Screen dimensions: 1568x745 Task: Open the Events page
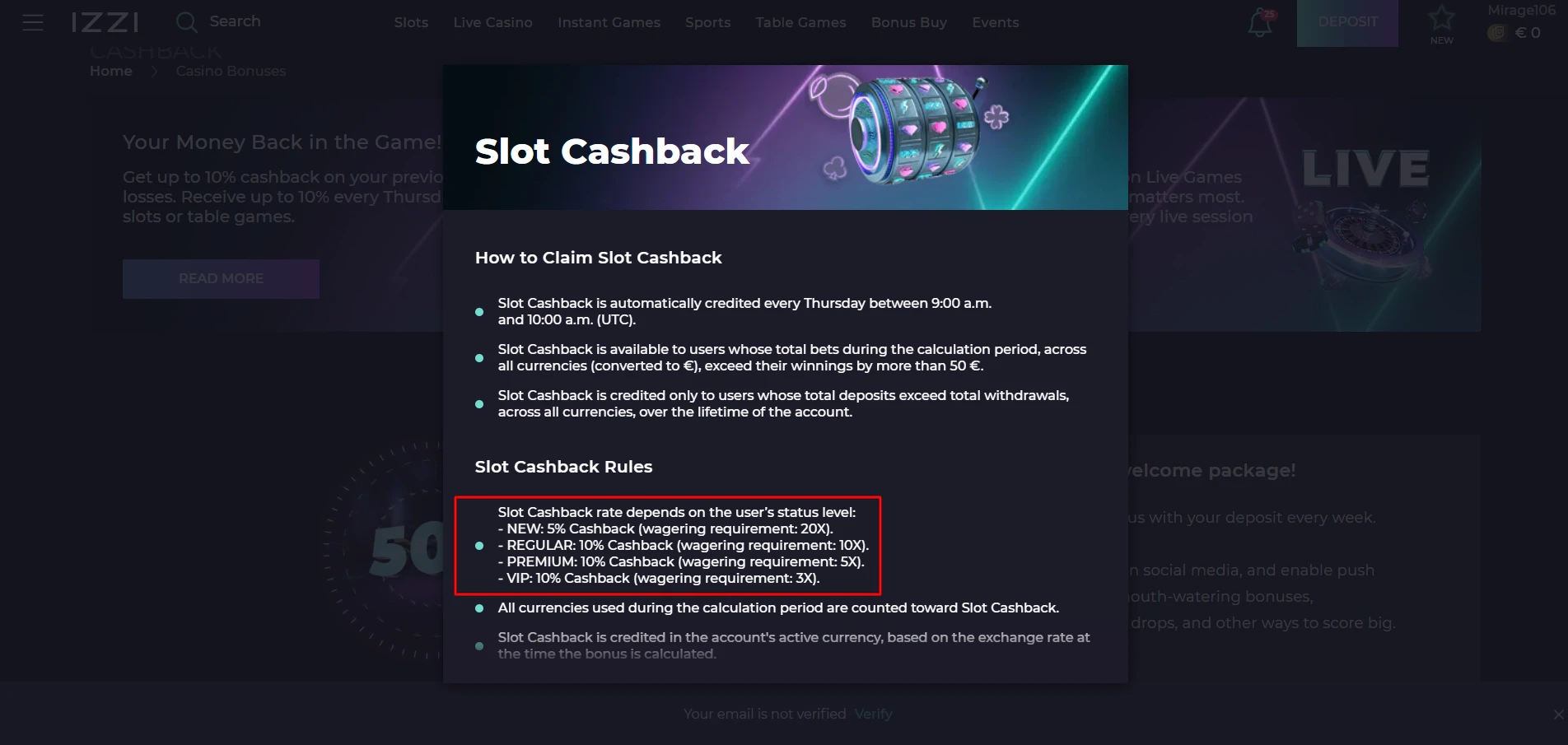point(995,22)
